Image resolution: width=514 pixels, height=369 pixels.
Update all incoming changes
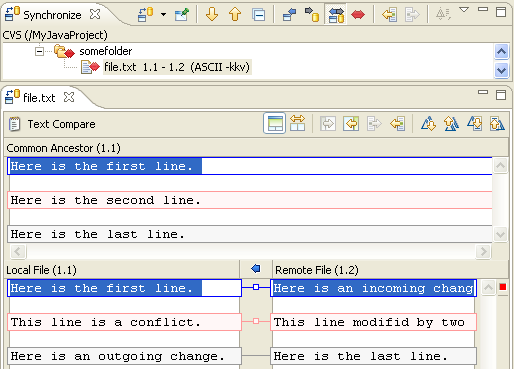tap(389, 14)
